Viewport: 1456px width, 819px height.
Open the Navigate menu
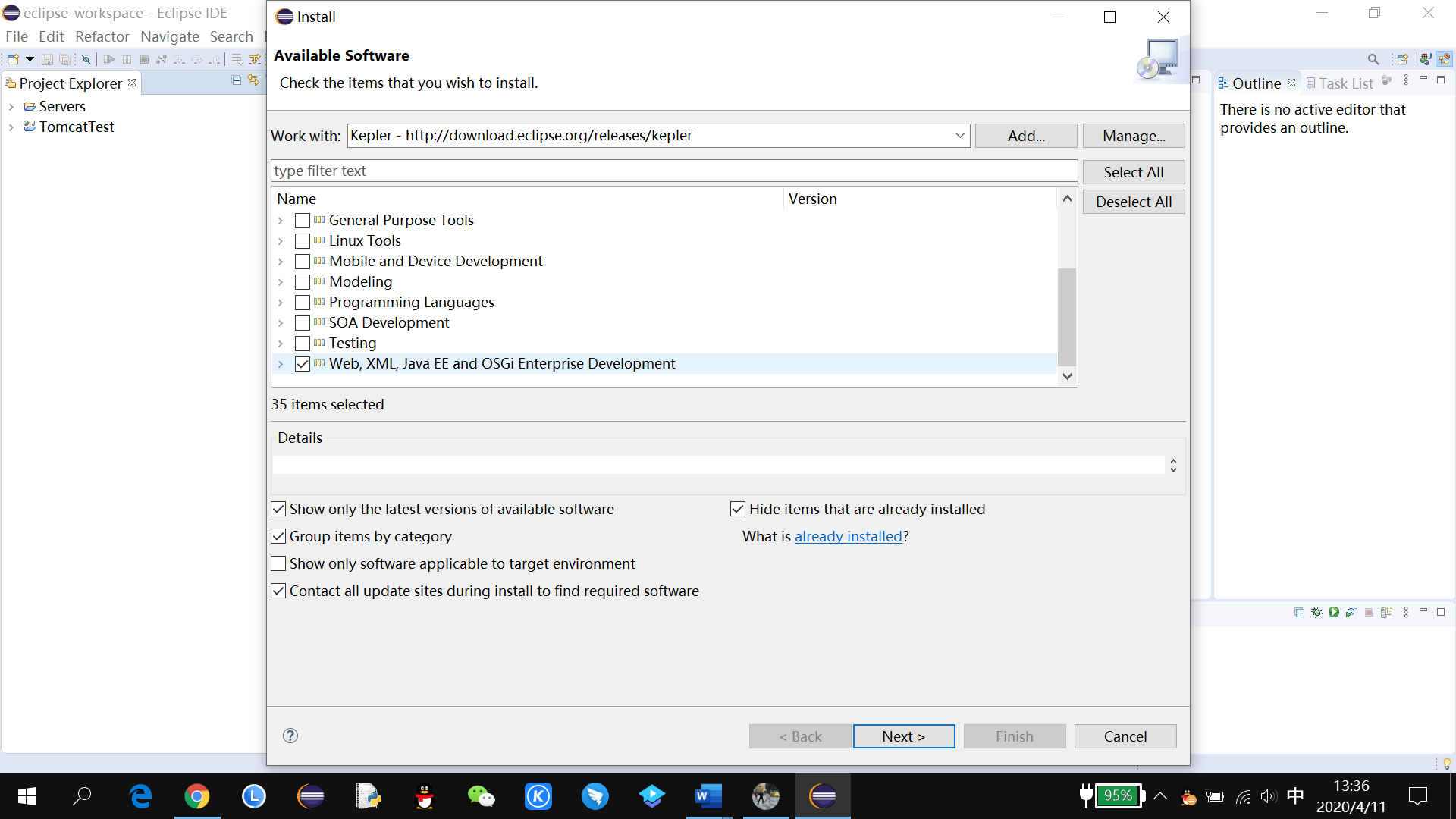point(169,36)
